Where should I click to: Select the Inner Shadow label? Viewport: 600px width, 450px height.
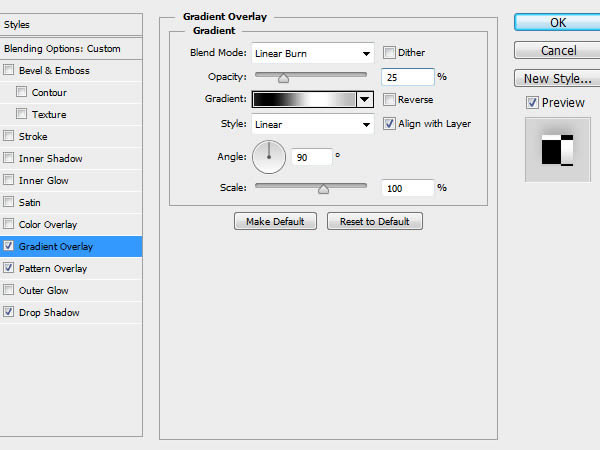click(x=51, y=158)
